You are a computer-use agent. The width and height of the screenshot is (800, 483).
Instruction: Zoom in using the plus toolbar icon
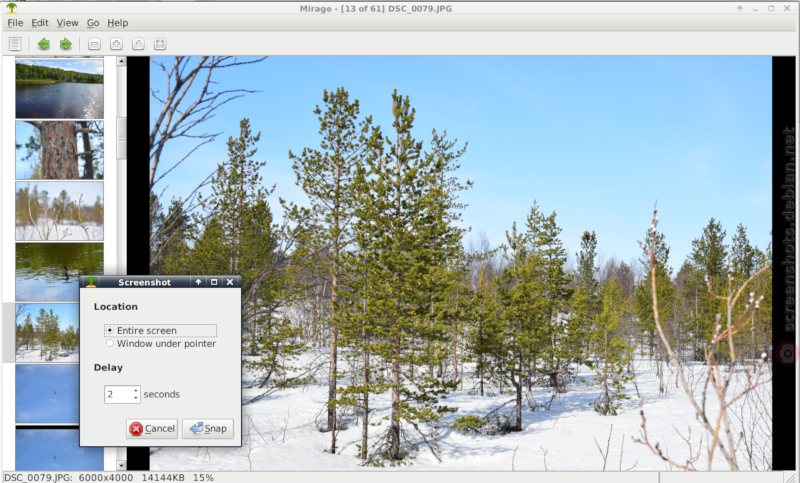[x=116, y=44]
